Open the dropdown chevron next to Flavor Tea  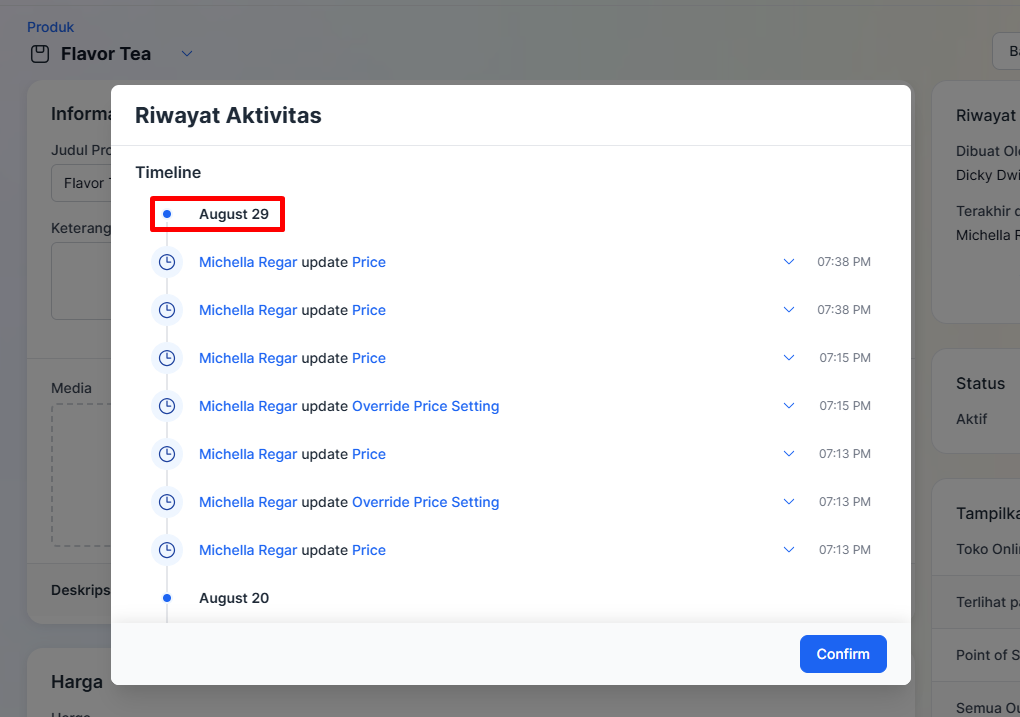[x=187, y=54]
